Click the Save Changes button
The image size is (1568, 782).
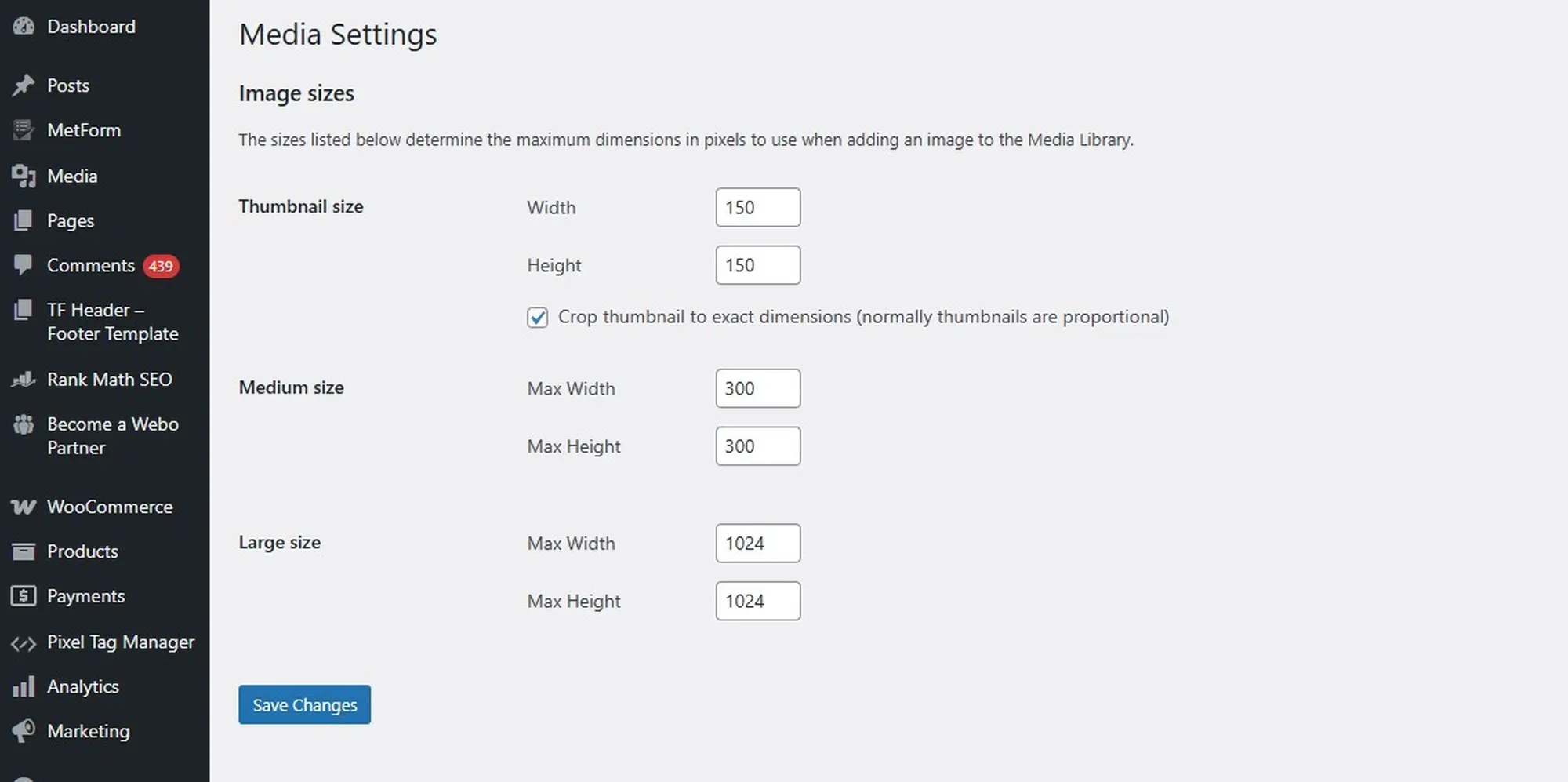[304, 704]
